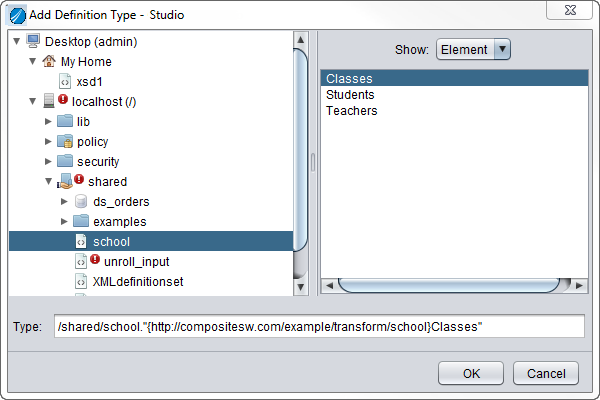Viewport: 600px width, 400px height.
Task: Click the ds_orders database icon
Action: 82,202
